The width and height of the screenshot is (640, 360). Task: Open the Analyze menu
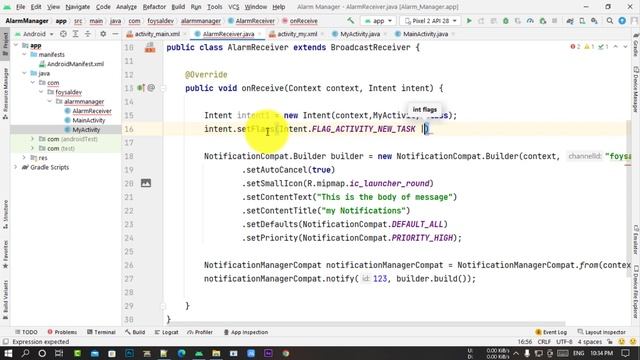(126, 7)
